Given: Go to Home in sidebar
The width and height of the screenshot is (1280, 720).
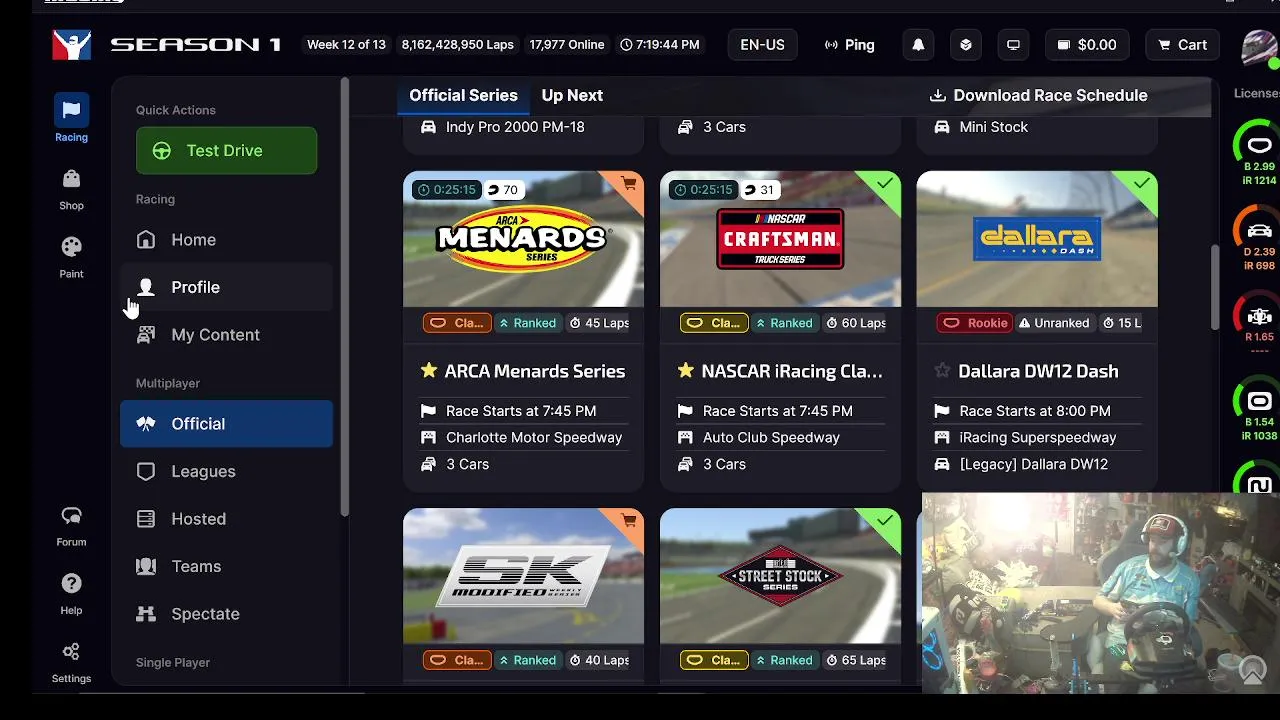Looking at the screenshot, I should 226,240.
